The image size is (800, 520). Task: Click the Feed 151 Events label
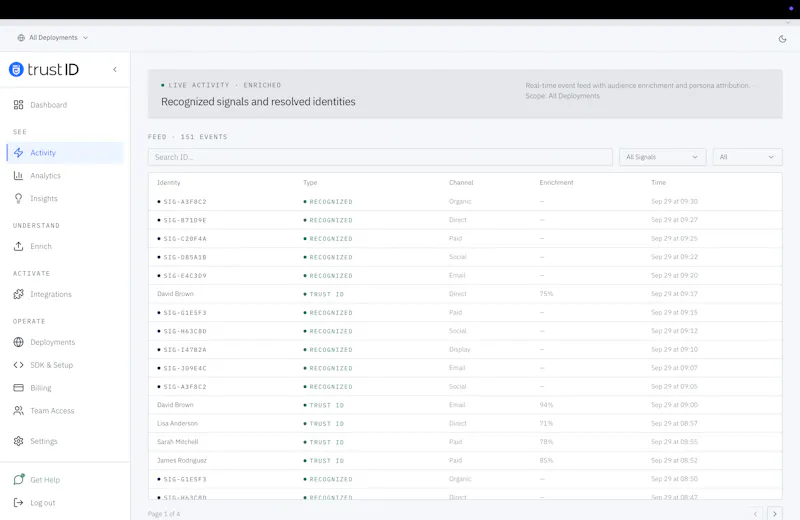coord(188,137)
